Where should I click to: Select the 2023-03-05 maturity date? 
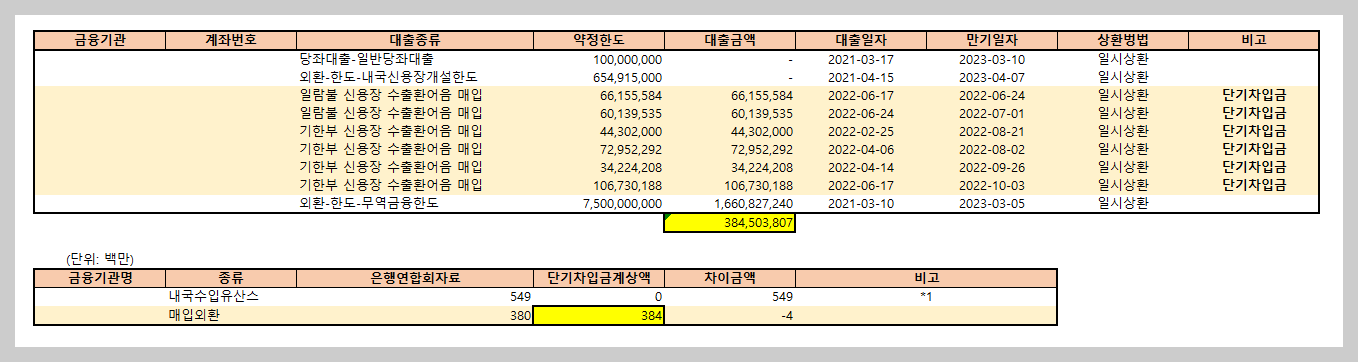click(992, 203)
